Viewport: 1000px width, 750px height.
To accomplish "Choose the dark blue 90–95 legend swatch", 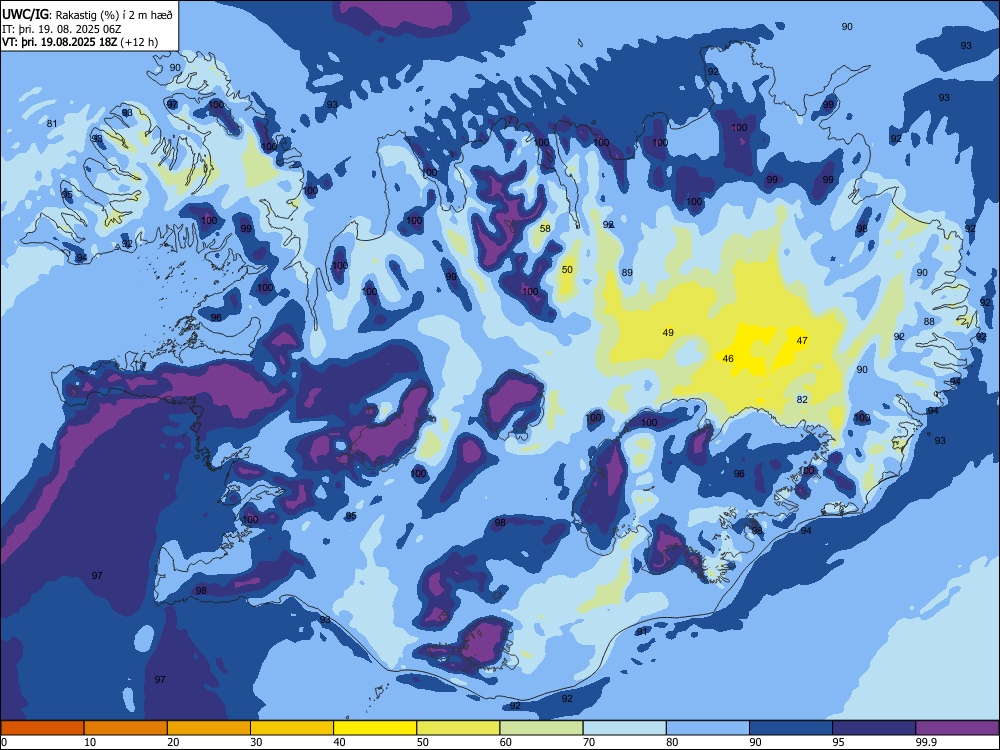I will tap(791, 728).
